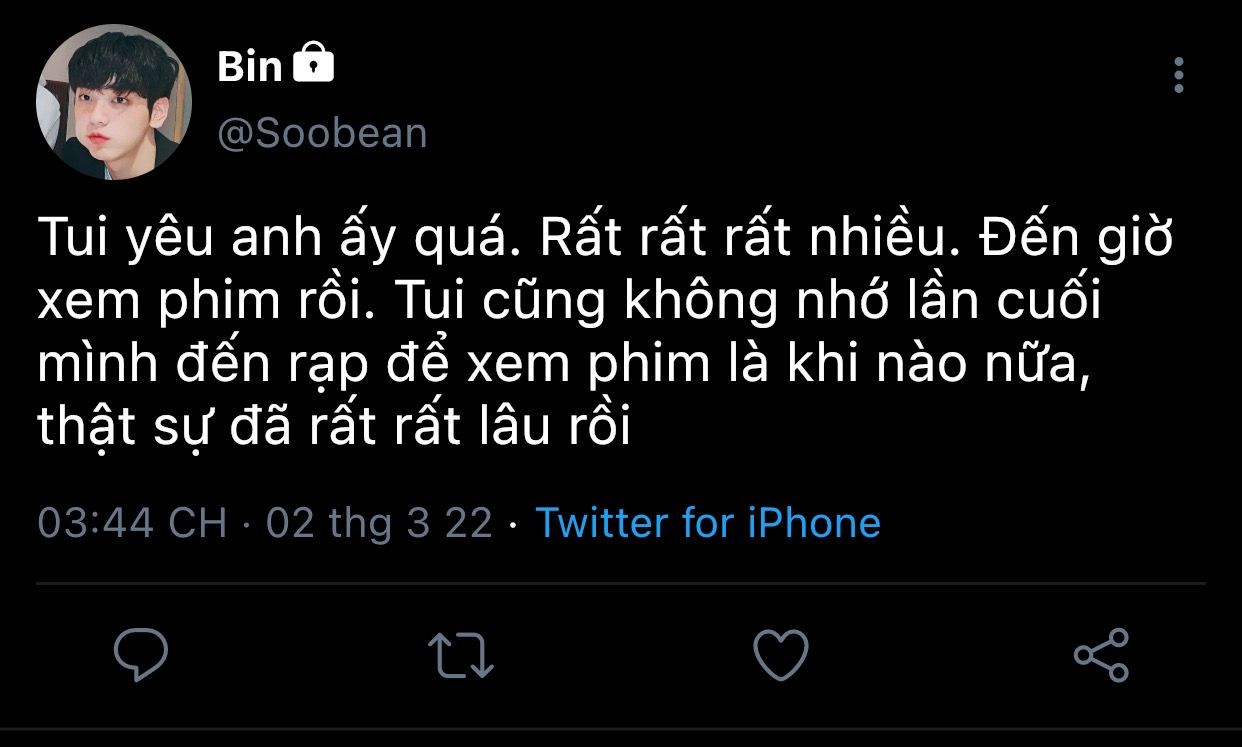1242x747 pixels.
Task: Open Bin's profile picture
Action: point(113,102)
